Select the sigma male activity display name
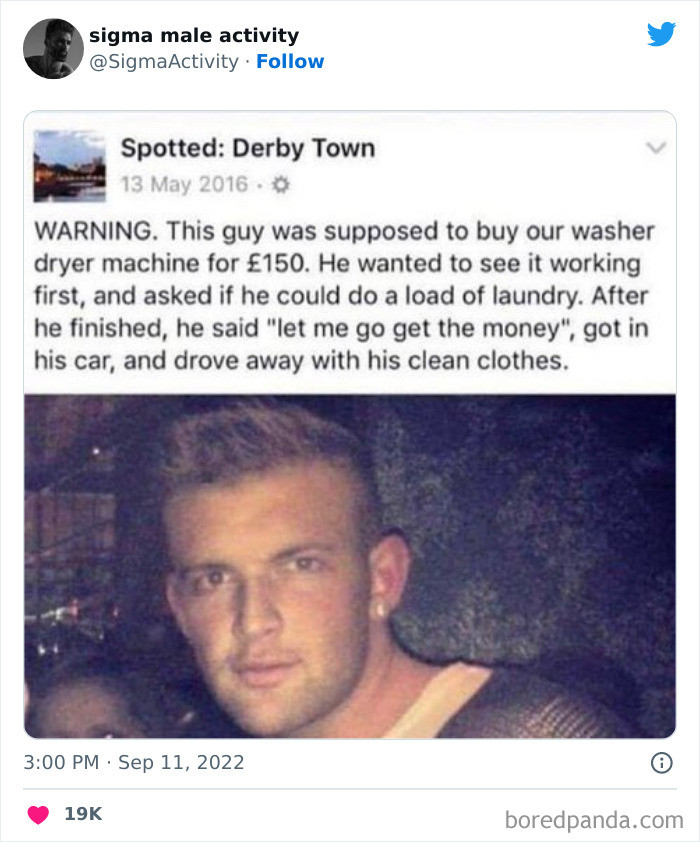700x842 pixels. (x=193, y=34)
